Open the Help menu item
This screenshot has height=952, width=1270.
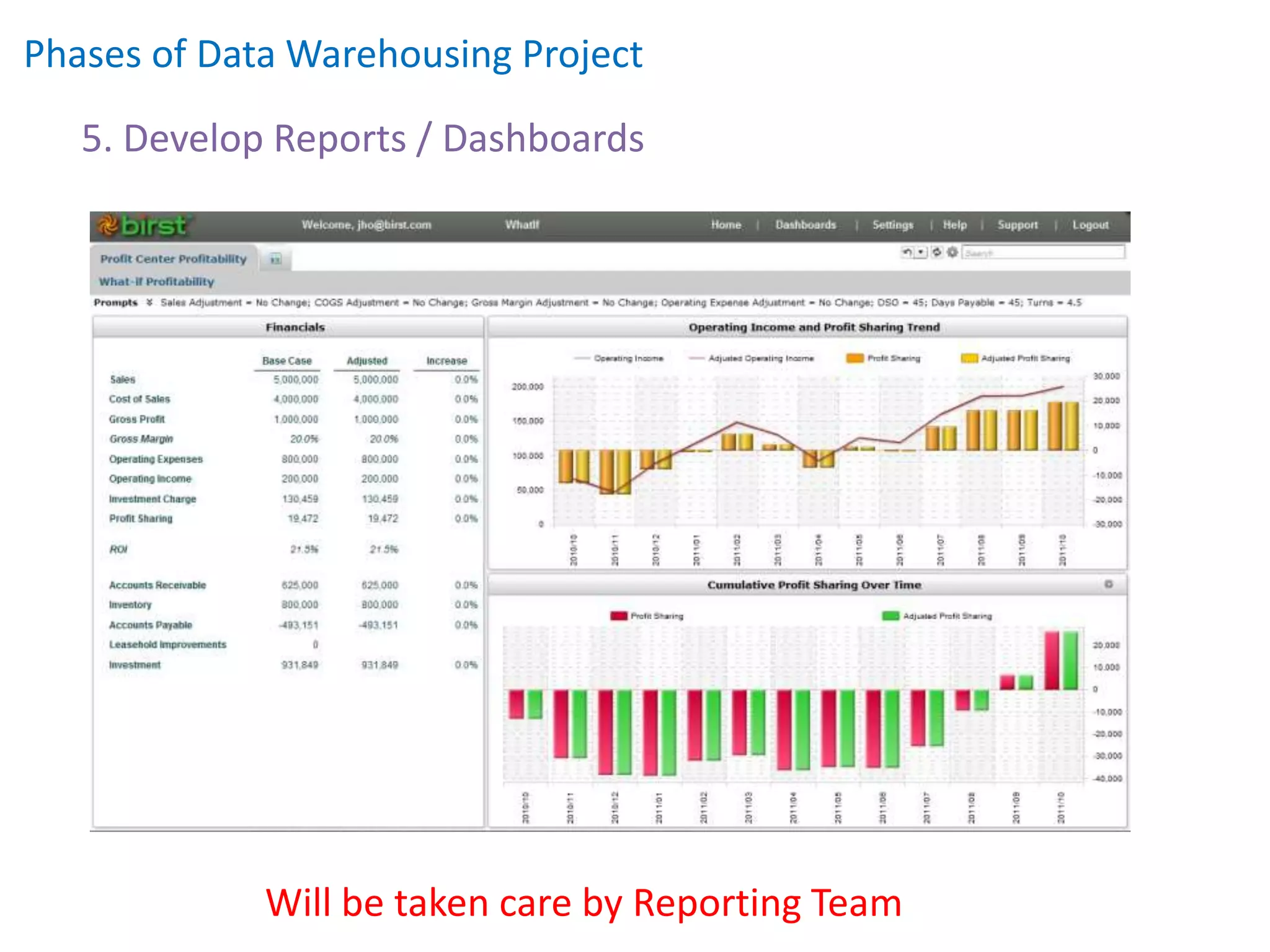[954, 225]
